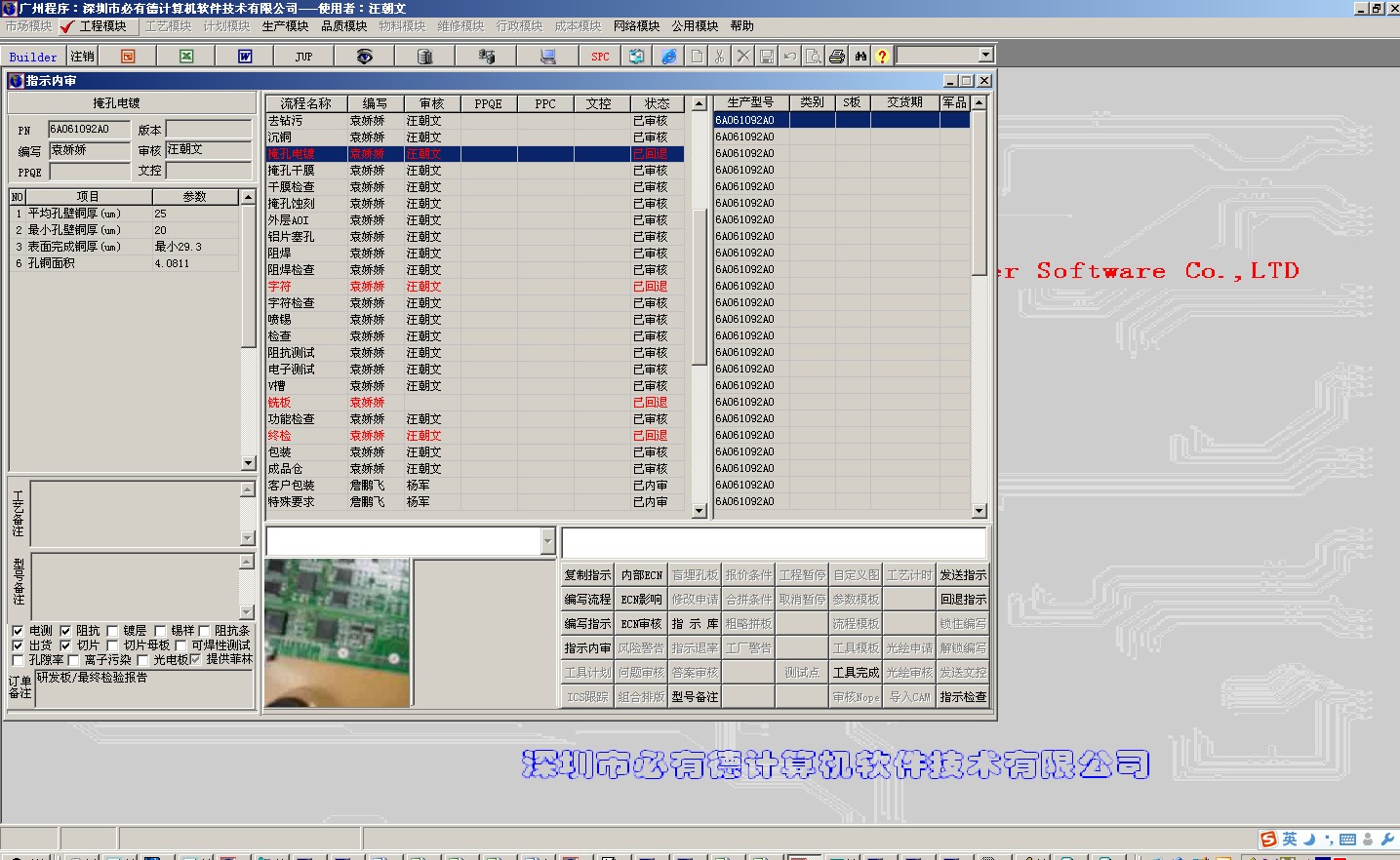Image resolution: width=1400 pixels, height=860 pixels.
Task: Click the Excel icon in the toolbar
Action: 186,57
